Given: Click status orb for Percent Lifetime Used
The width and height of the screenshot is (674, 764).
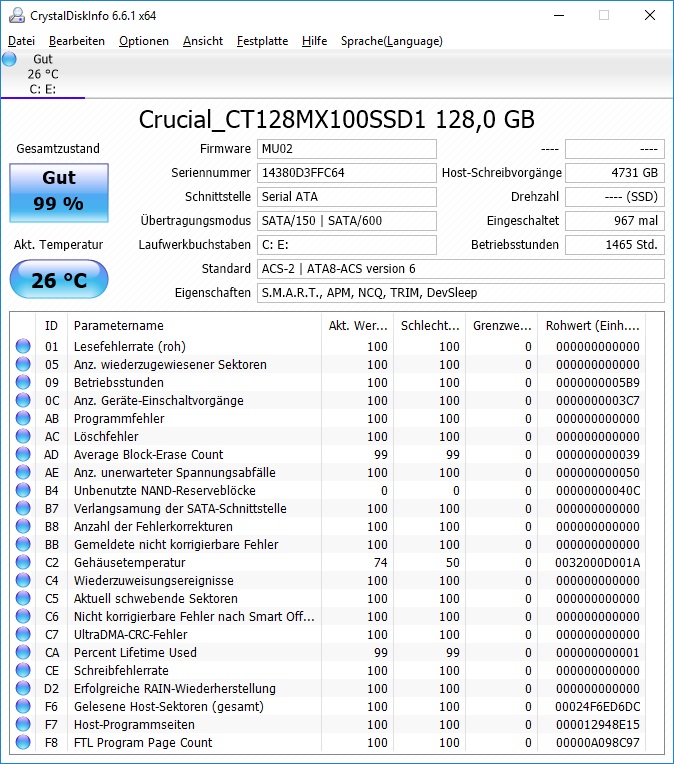Looking at the screenshot, I should pyautogui.click(x=23, y=652).
